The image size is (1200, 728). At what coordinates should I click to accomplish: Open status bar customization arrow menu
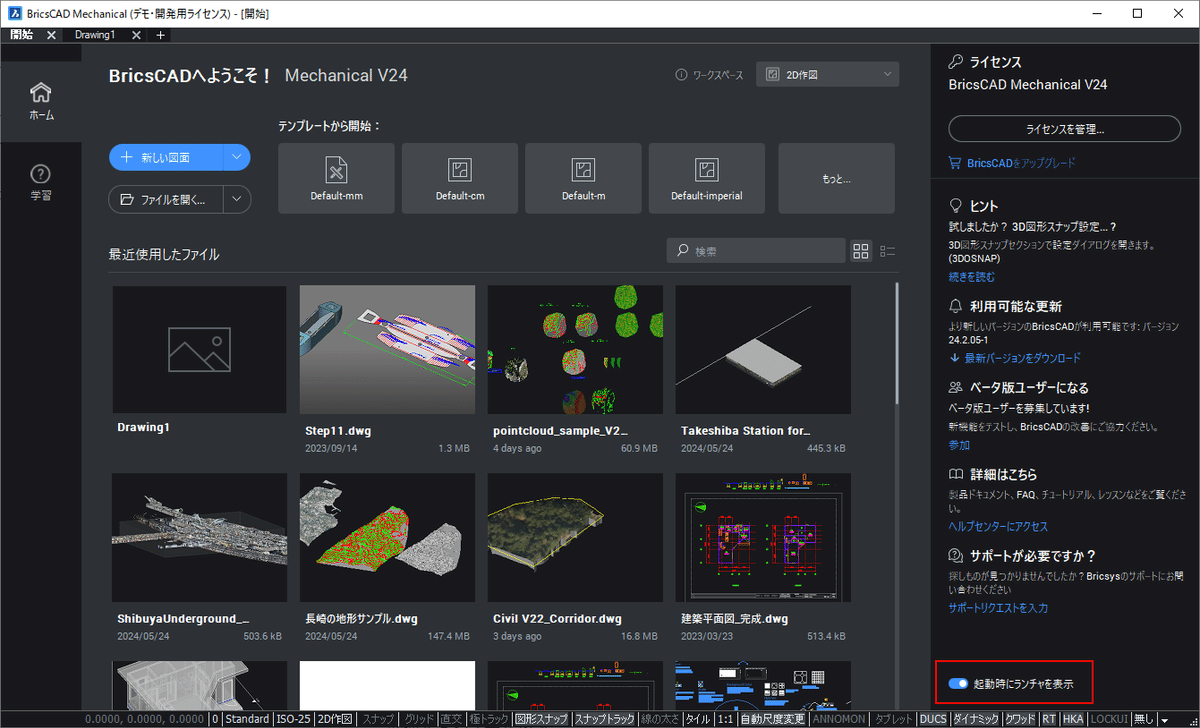pos(1165,720)
